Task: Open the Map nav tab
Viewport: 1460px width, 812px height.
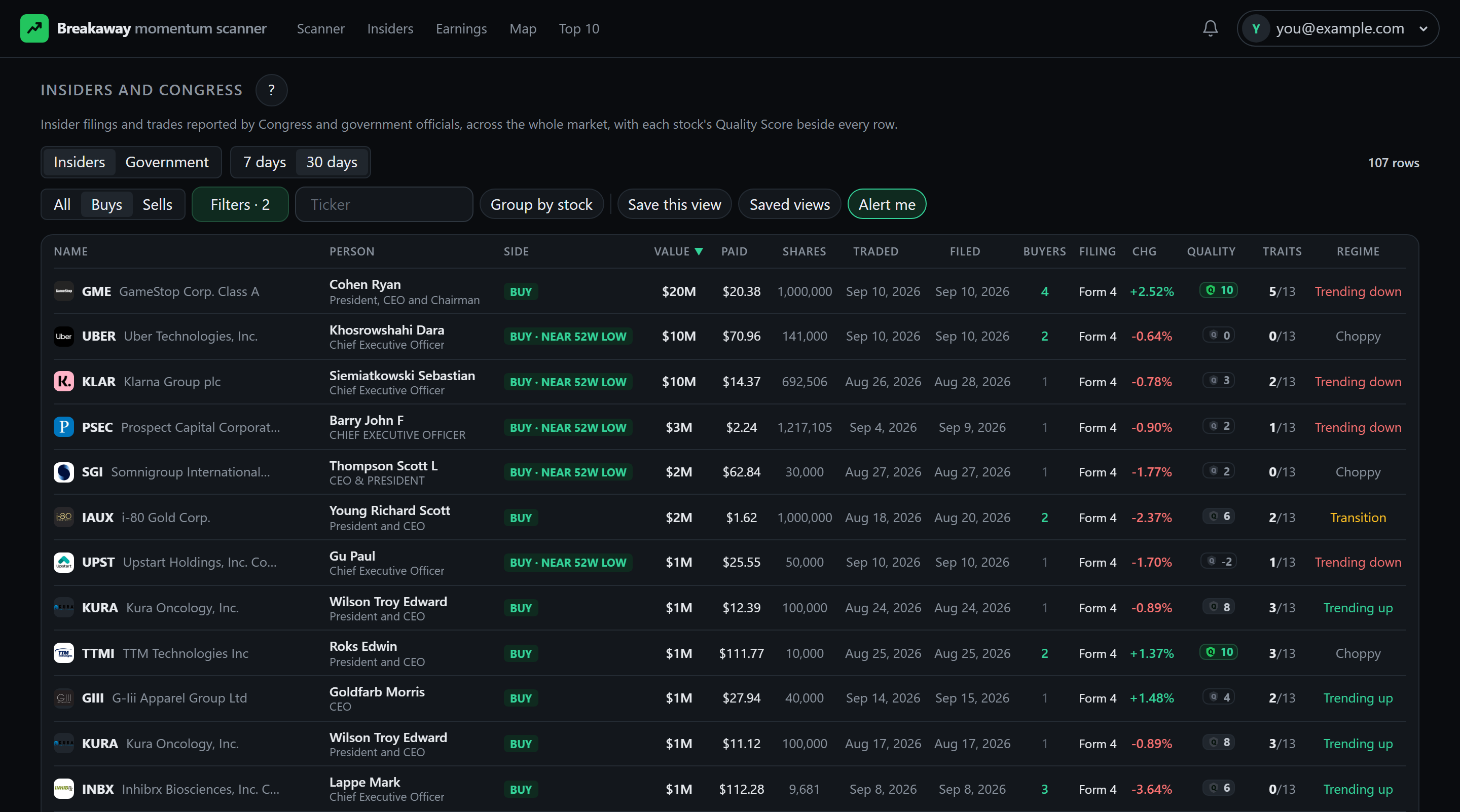Action: [x=523, y=28]
